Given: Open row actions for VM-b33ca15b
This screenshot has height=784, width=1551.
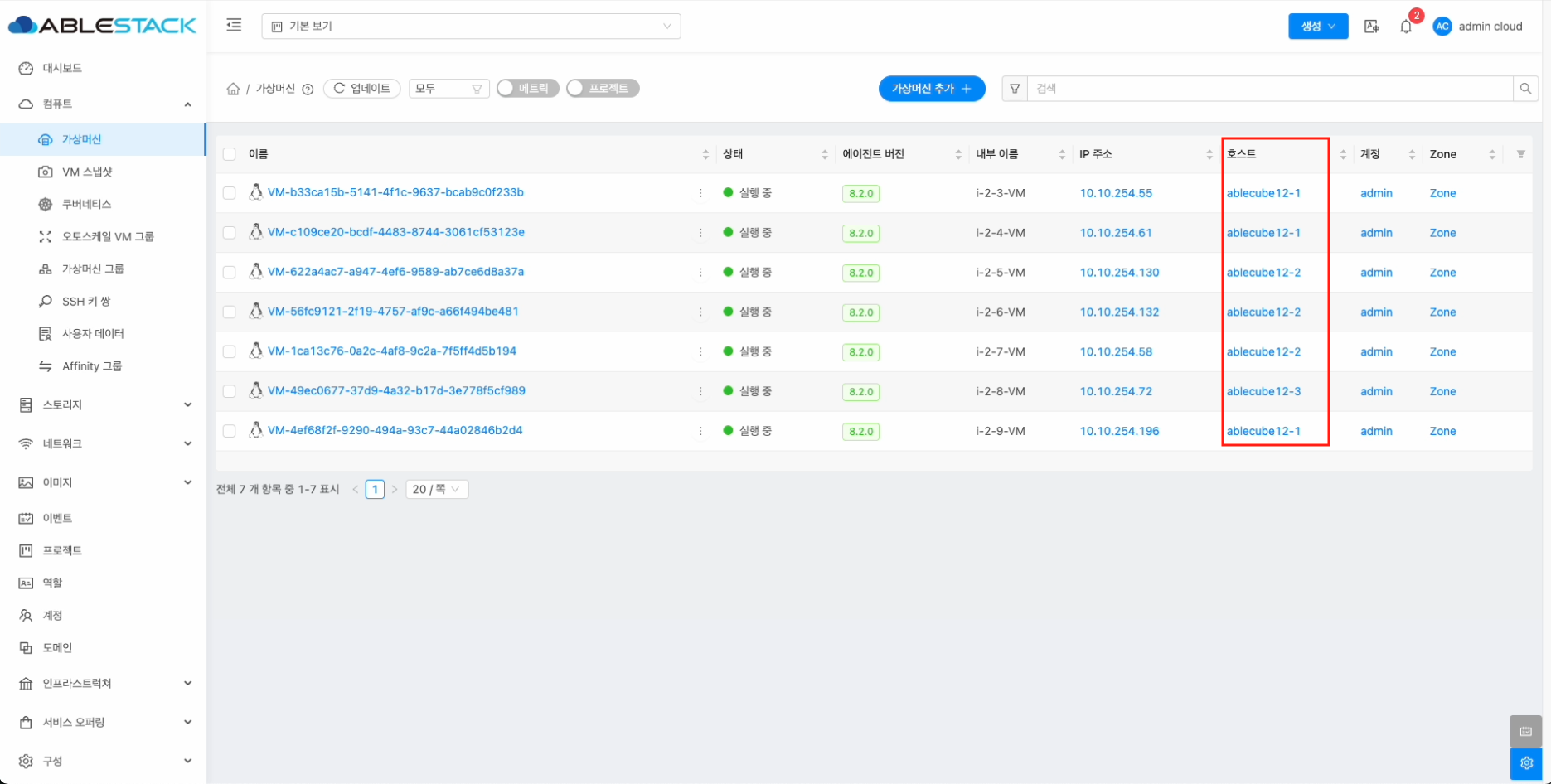Looking at the screenshot, I should (700, 193).
